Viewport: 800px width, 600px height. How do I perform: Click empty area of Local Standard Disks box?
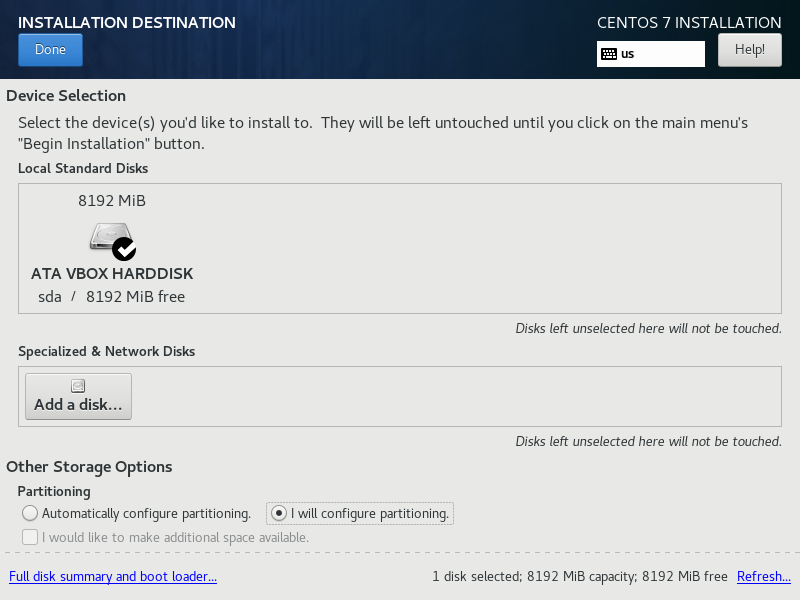(x=485, y=248)
